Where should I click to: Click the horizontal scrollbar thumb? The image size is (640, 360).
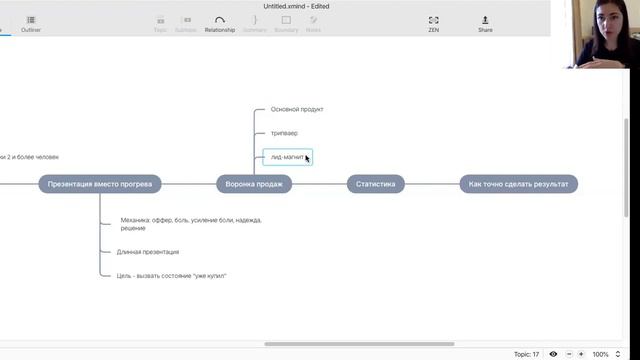[x=359, y=344]
